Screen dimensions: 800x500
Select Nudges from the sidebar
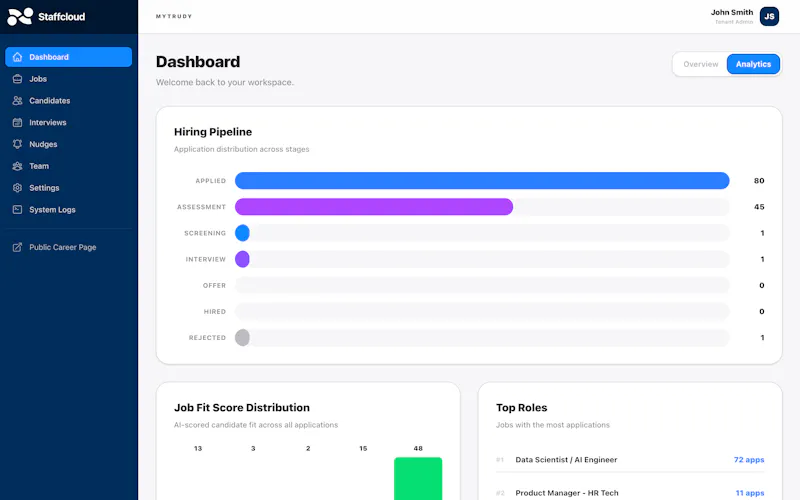(x=68, y=144)
